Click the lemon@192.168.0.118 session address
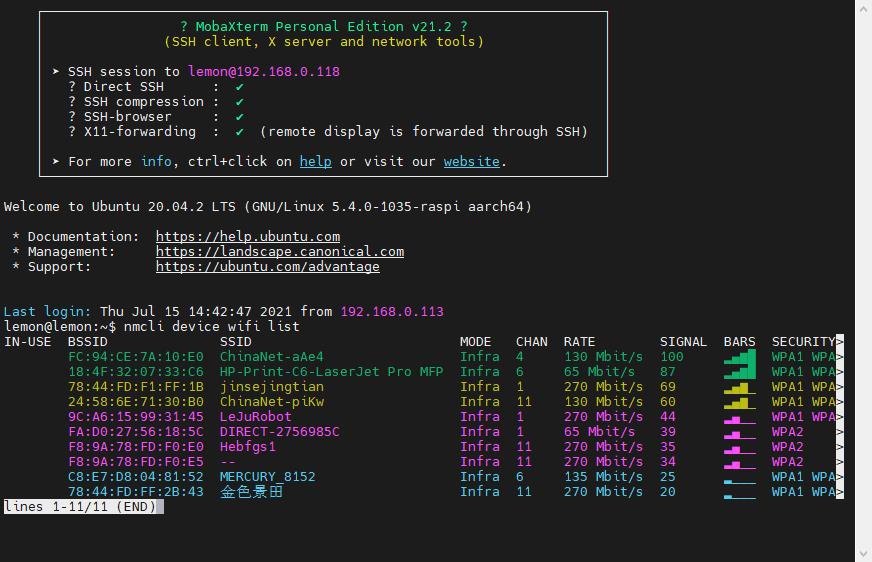872x562 pixels. point(264,72)
